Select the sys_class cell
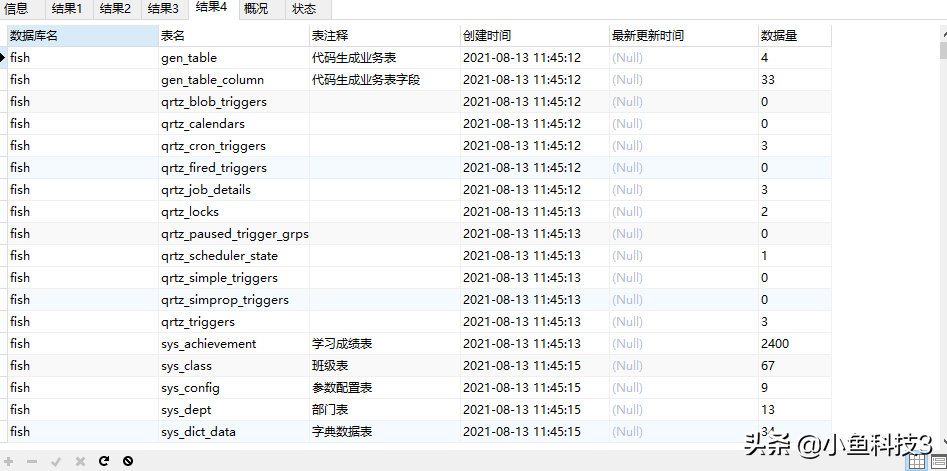The width and height of the screenshot is (947, 471). [234, 365]
